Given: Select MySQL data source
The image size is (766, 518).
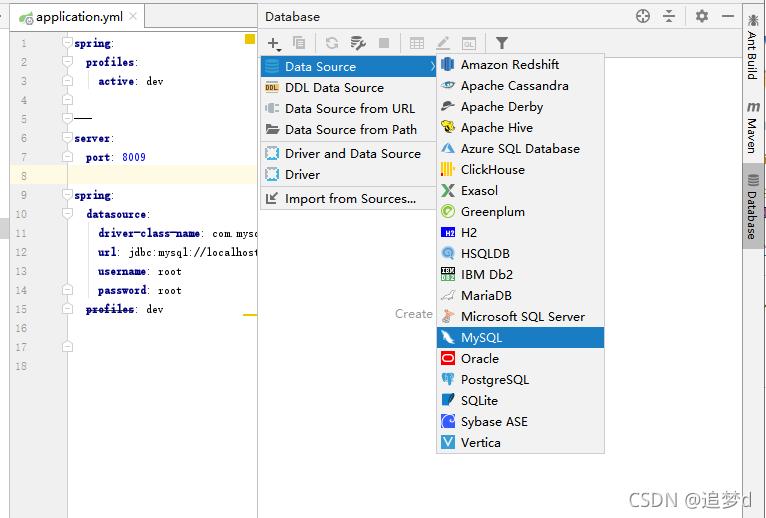Looking at the screenshot, I should pos(520,338).
